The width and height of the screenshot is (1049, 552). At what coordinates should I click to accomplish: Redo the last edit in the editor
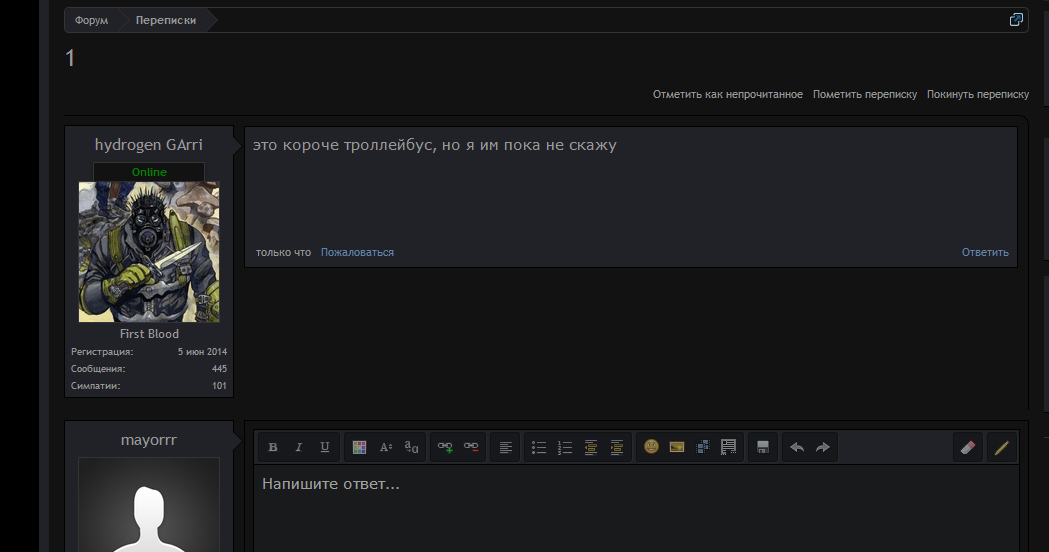pyautogui.click(x=823, y=447)
